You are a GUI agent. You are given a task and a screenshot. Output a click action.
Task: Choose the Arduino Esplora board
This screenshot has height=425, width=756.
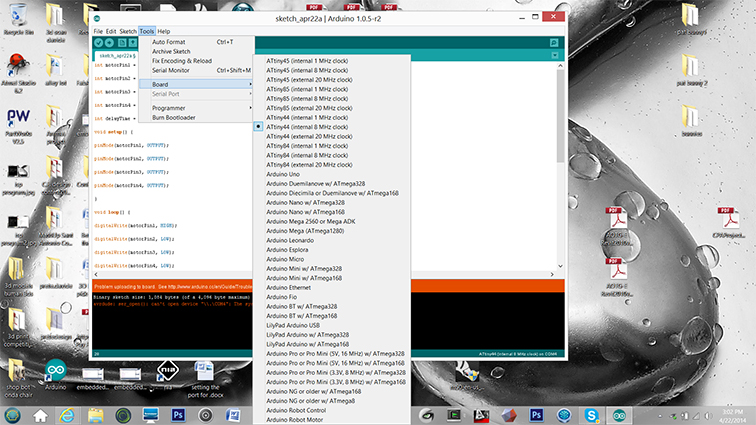tap(287, 250)
